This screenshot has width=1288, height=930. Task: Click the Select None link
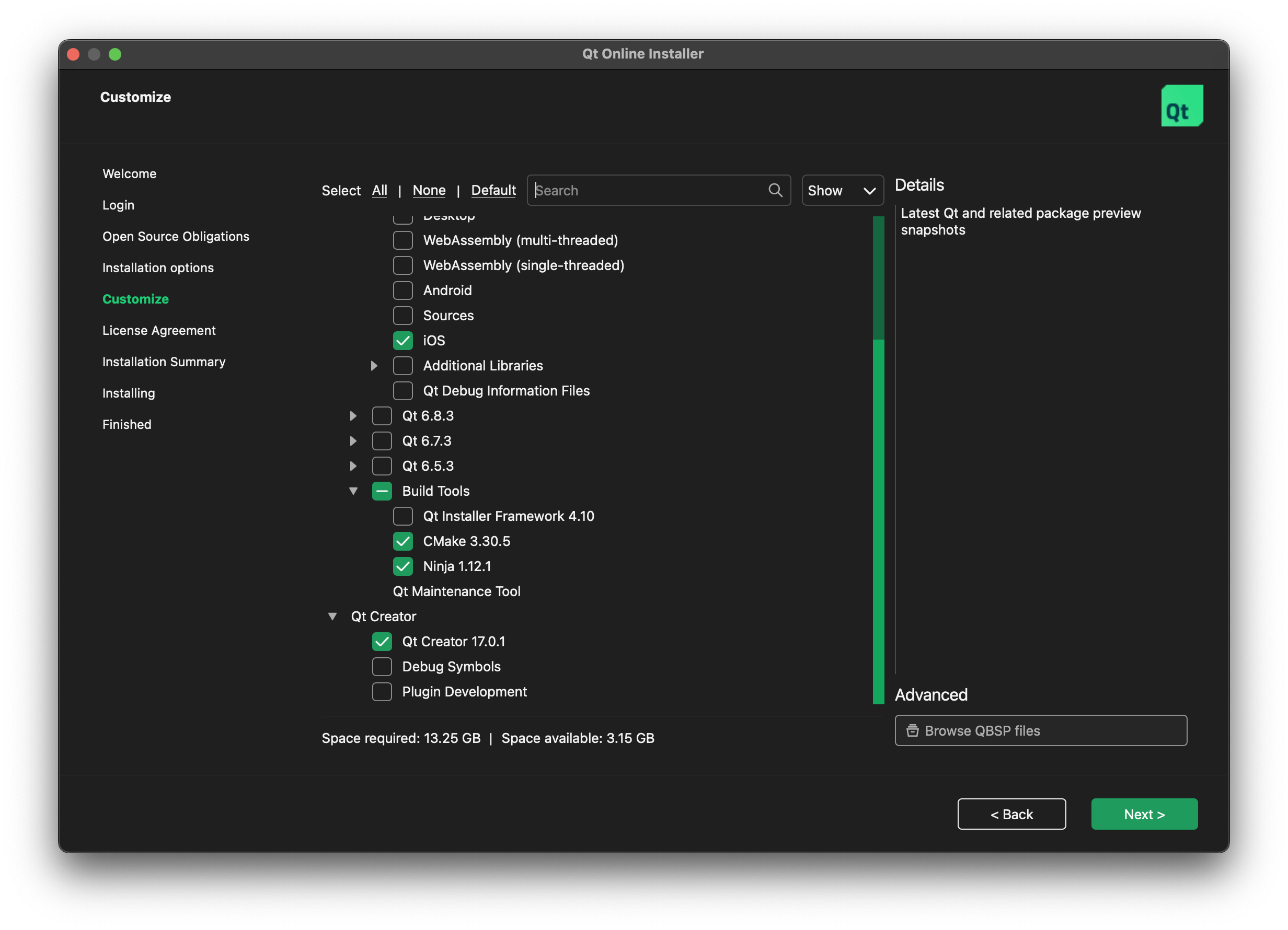click(429, 190)
